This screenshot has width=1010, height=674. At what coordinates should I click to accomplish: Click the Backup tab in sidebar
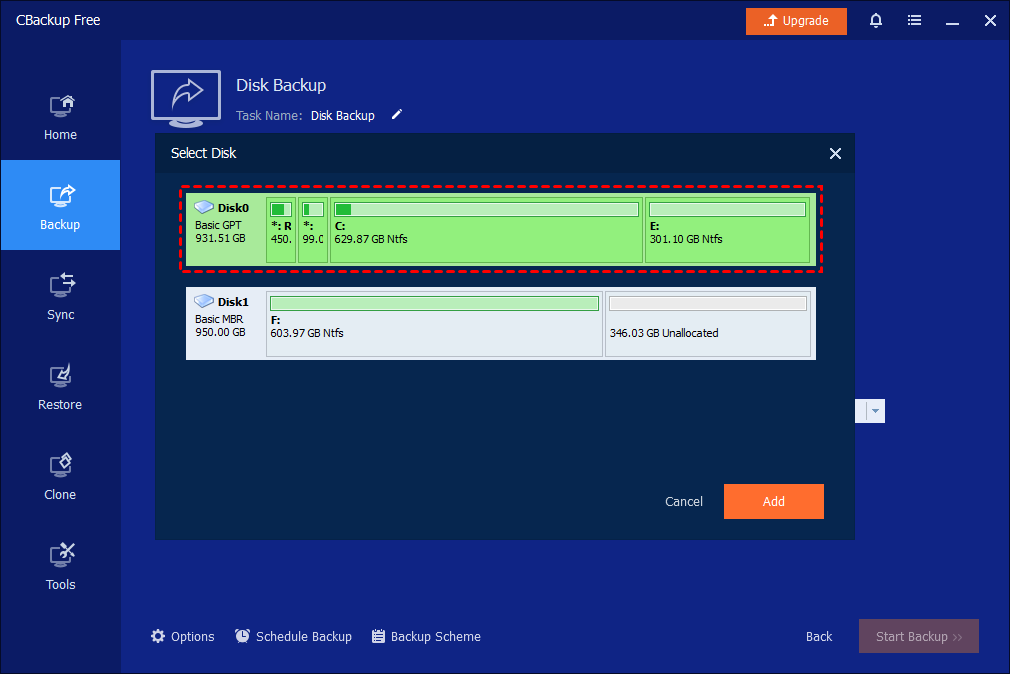point(60,207)
